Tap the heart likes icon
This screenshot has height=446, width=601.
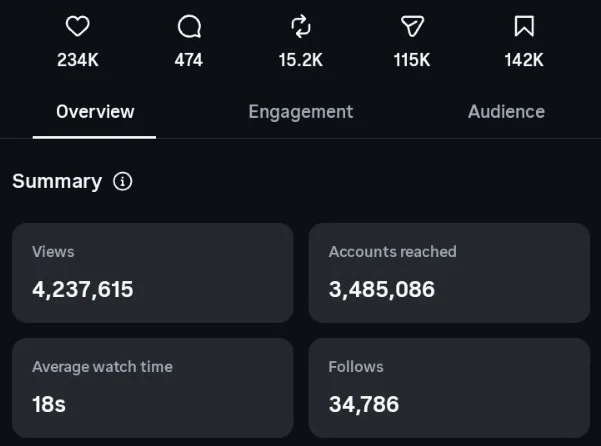[x=77, y=26]
